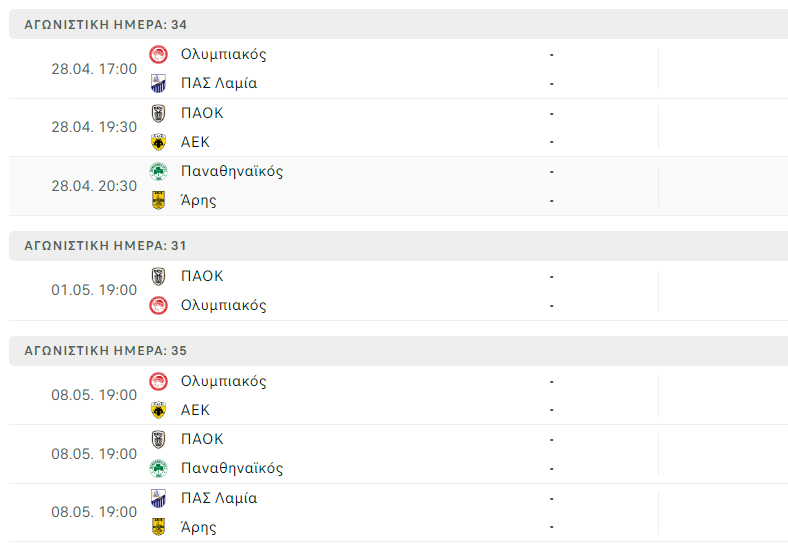Viewport: 788px width, 544px height.
Task: Select Άρης team name in 08.05 match
Action: coord(199,527)
